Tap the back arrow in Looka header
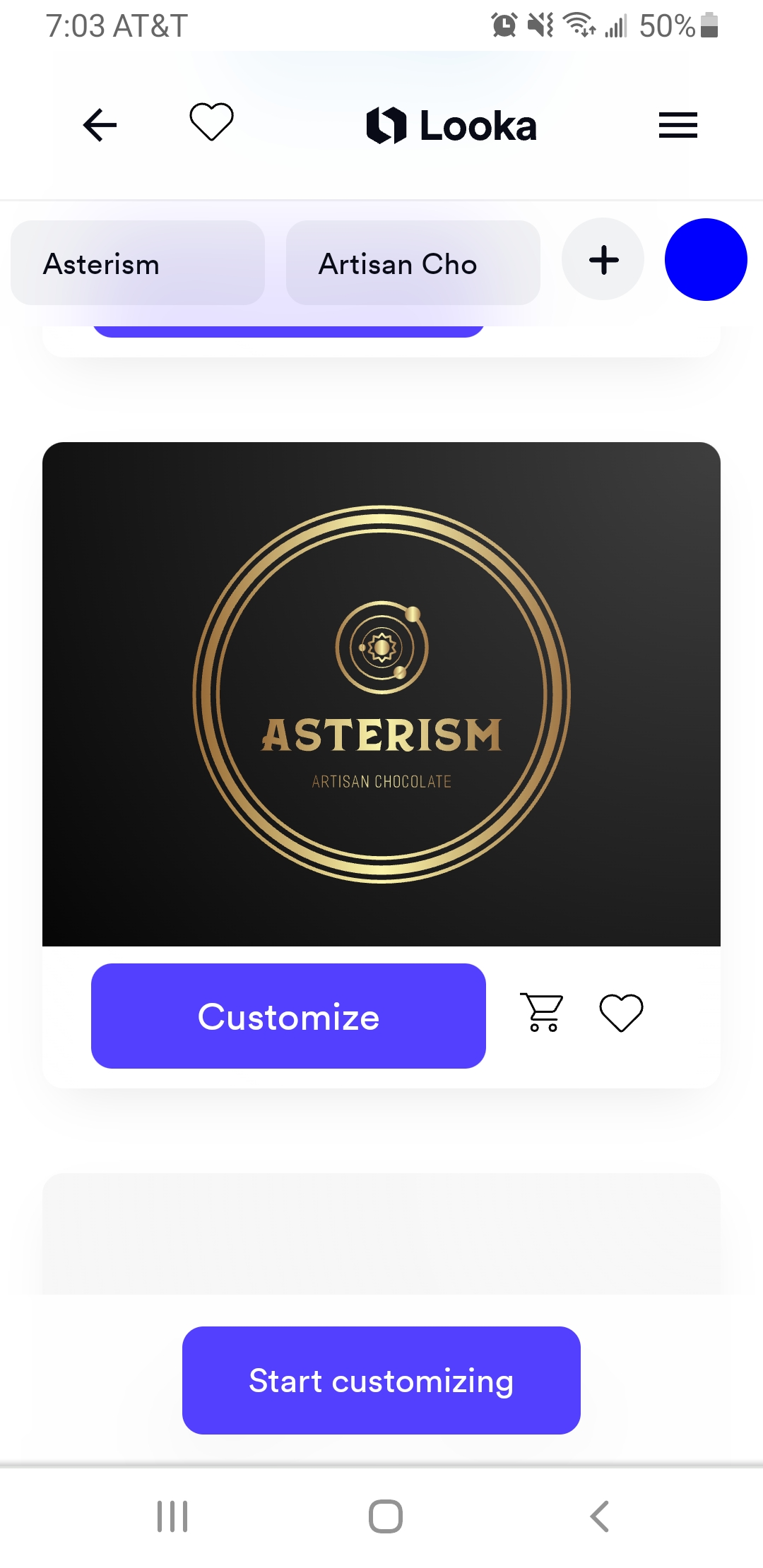The width and height of the screenshot is (763, 1568). (x=100, y=125)
